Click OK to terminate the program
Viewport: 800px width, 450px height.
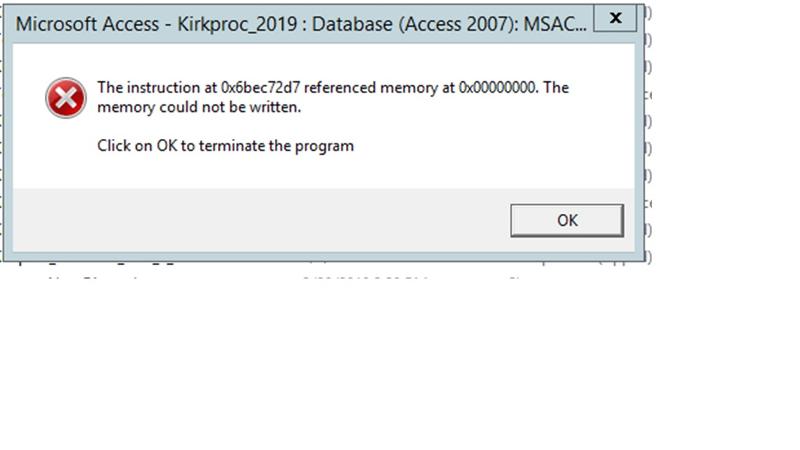567,220
